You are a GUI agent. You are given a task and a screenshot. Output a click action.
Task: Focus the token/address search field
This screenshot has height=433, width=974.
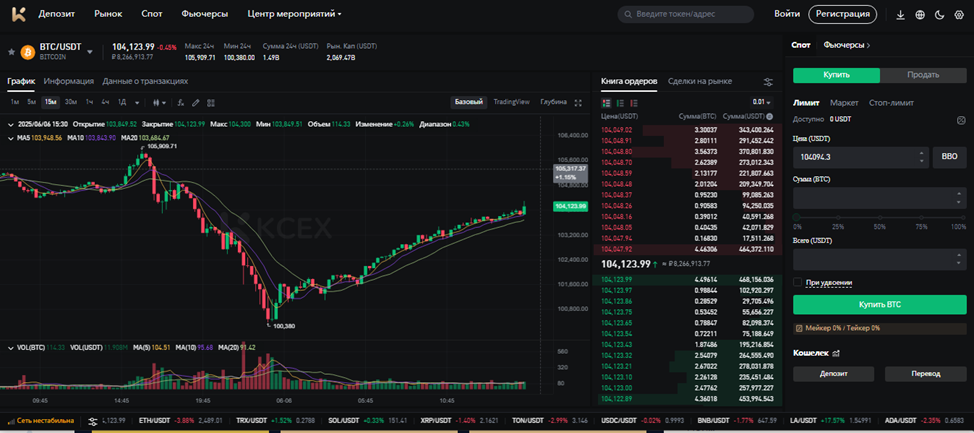[x=686, y=14]
